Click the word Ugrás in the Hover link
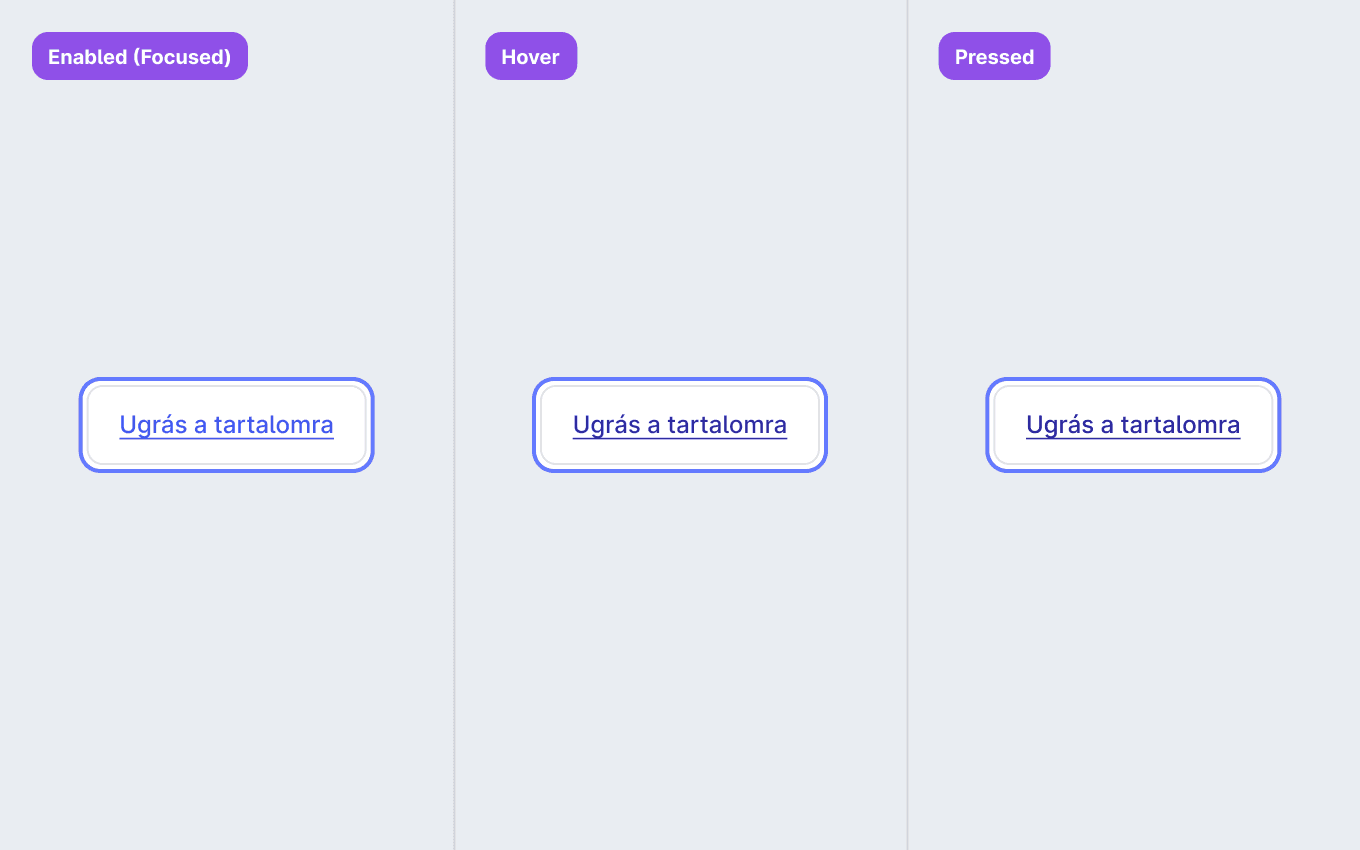The width and height of the screenshot is (1360, 850). point(607,426)
